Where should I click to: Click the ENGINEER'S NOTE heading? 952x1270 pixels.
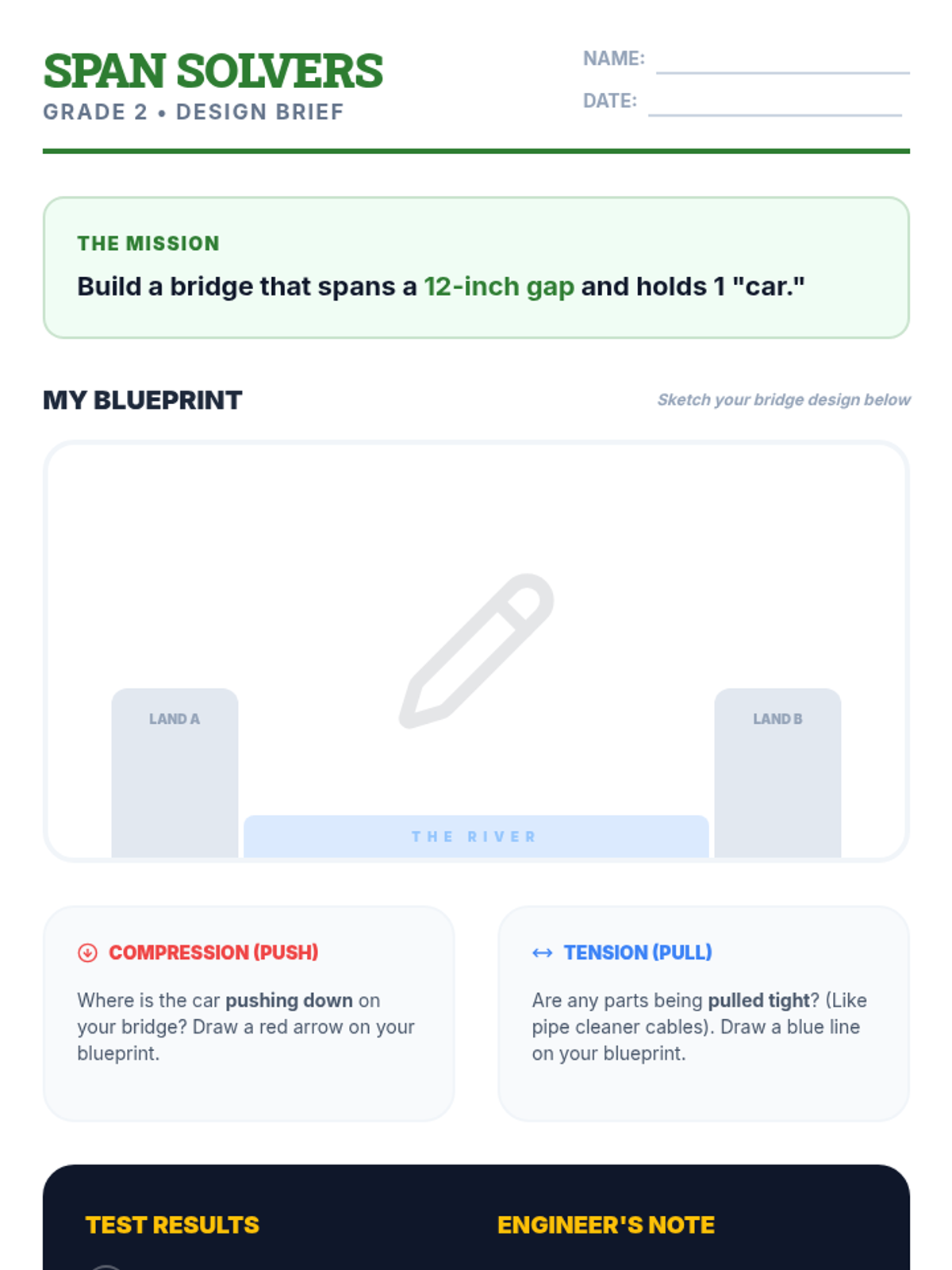606,1226
